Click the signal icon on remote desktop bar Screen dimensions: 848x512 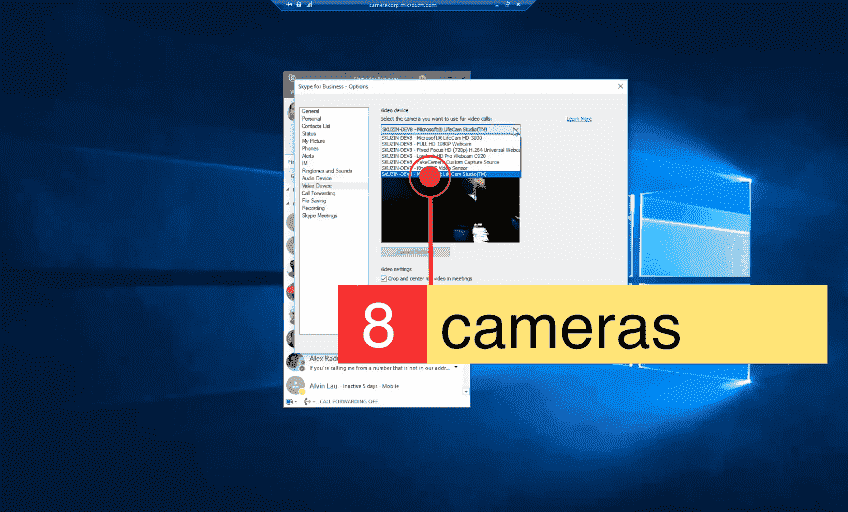(310, 4)
